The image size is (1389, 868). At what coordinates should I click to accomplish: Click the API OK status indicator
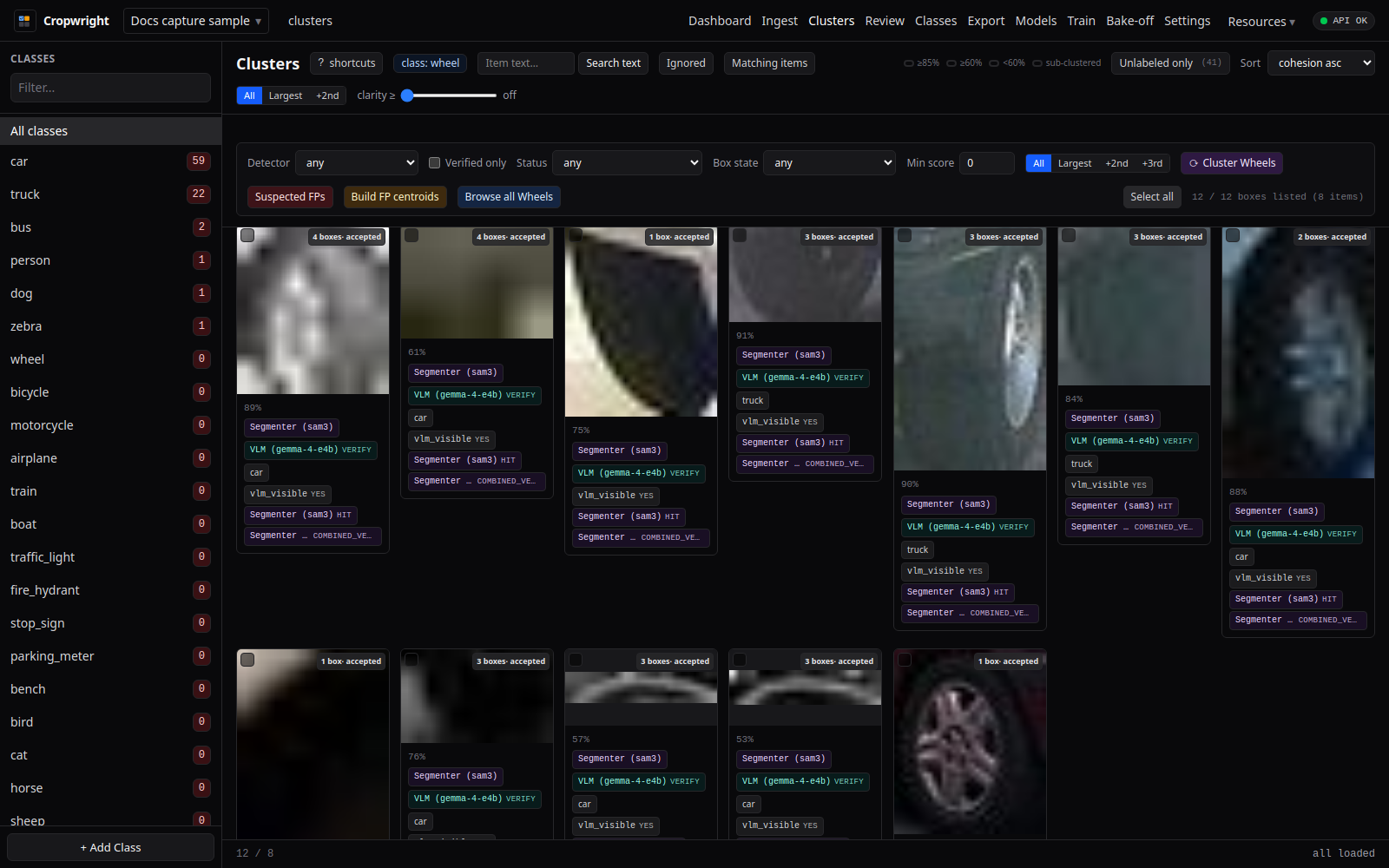tap(1343, 21)
